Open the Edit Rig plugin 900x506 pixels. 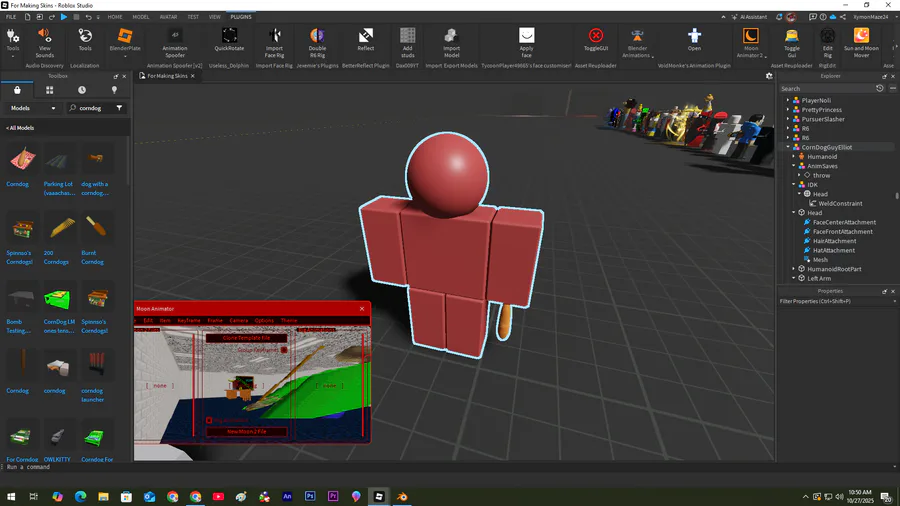(x=827, y=42)
